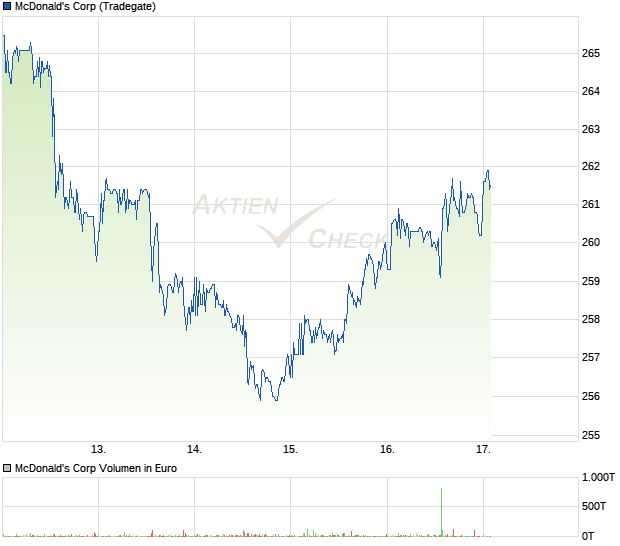
Task: Click the gray Volumen legend square
Action: tap(7, 468)
